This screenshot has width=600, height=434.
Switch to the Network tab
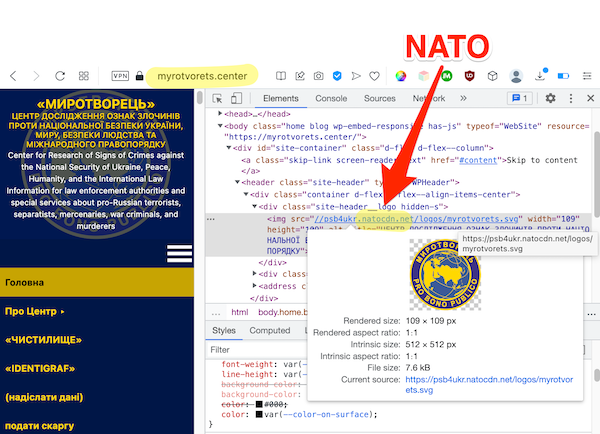pyautogui.click(x=429, y=98)
